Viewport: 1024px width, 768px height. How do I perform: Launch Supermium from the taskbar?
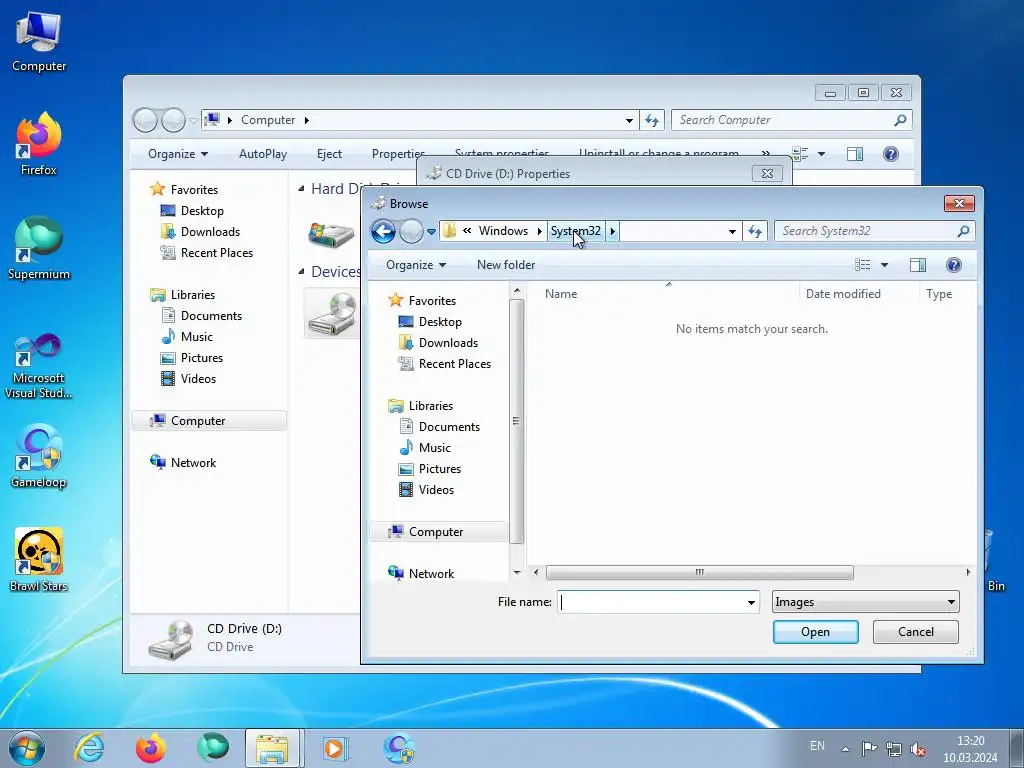[x=213, y=748]
